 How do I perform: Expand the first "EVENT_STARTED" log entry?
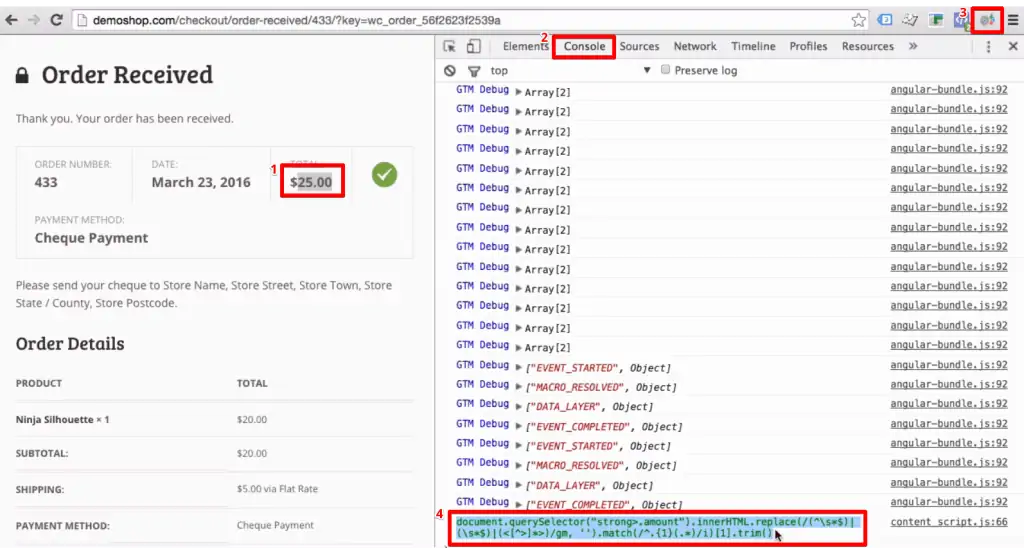click(x=519, y=368)
